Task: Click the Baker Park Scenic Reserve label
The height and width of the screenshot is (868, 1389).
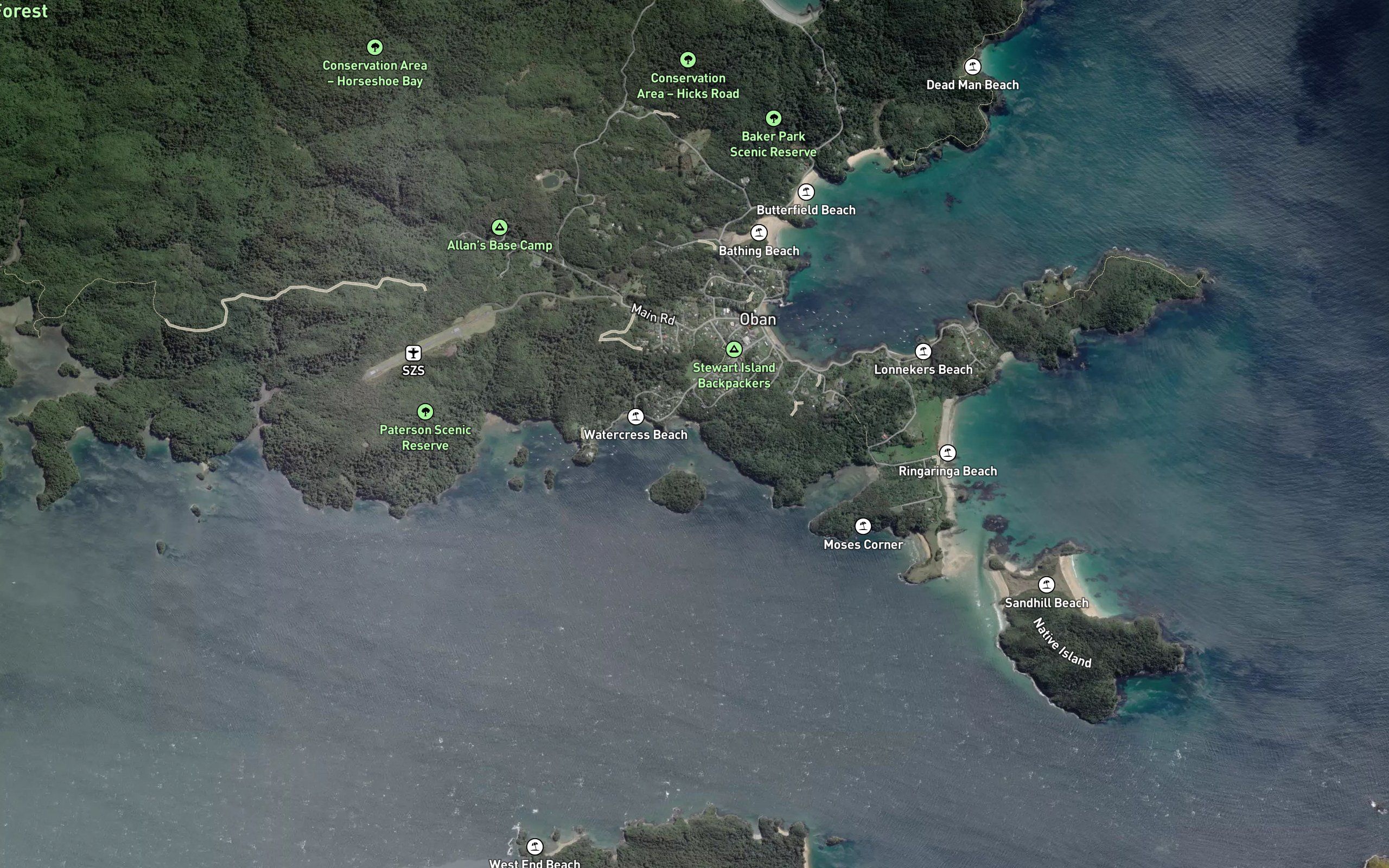Action: [773, 144]
